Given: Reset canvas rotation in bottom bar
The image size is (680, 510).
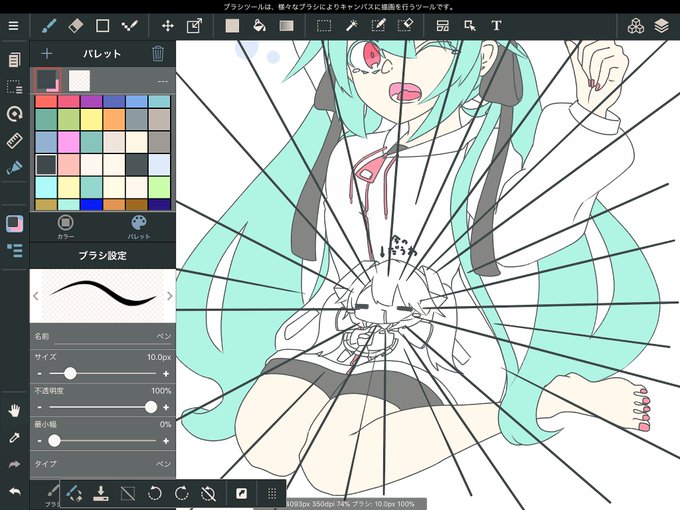Looking at the screenshot, I should pos(209,494).
